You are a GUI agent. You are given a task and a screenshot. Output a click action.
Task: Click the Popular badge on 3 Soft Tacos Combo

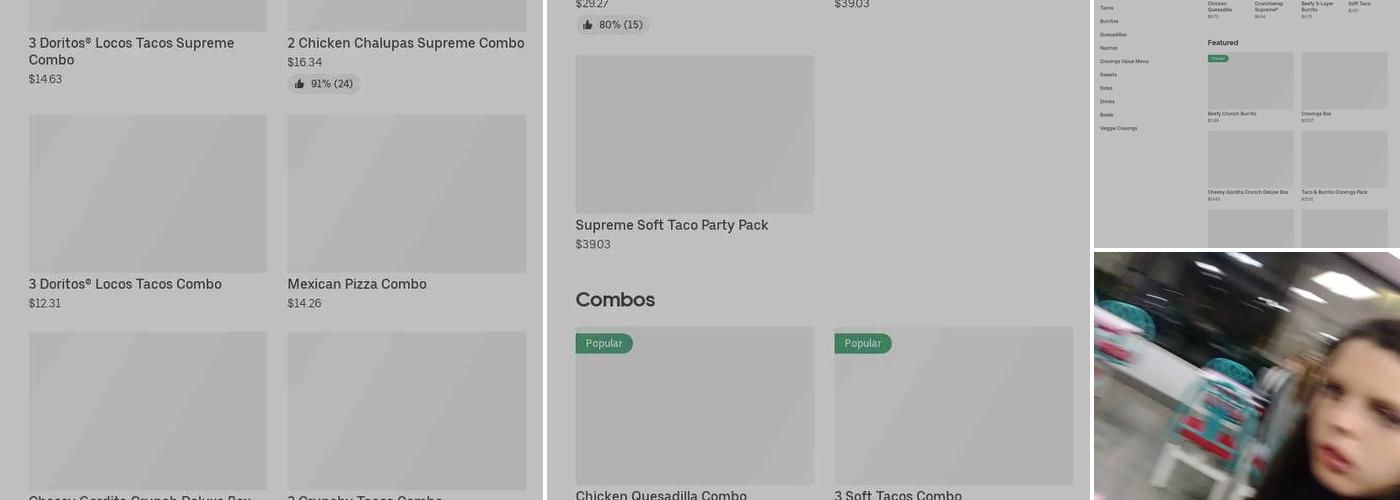[863, 343]
